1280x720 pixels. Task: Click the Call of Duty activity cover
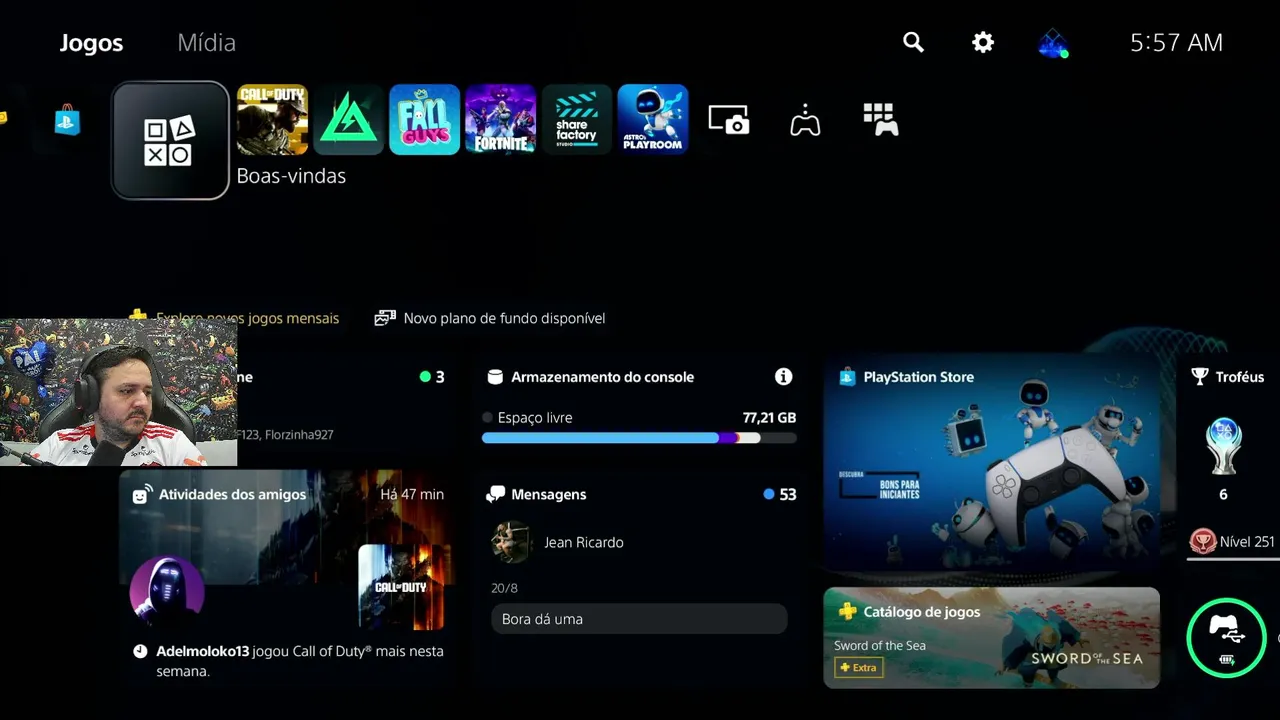click(400, 587)
